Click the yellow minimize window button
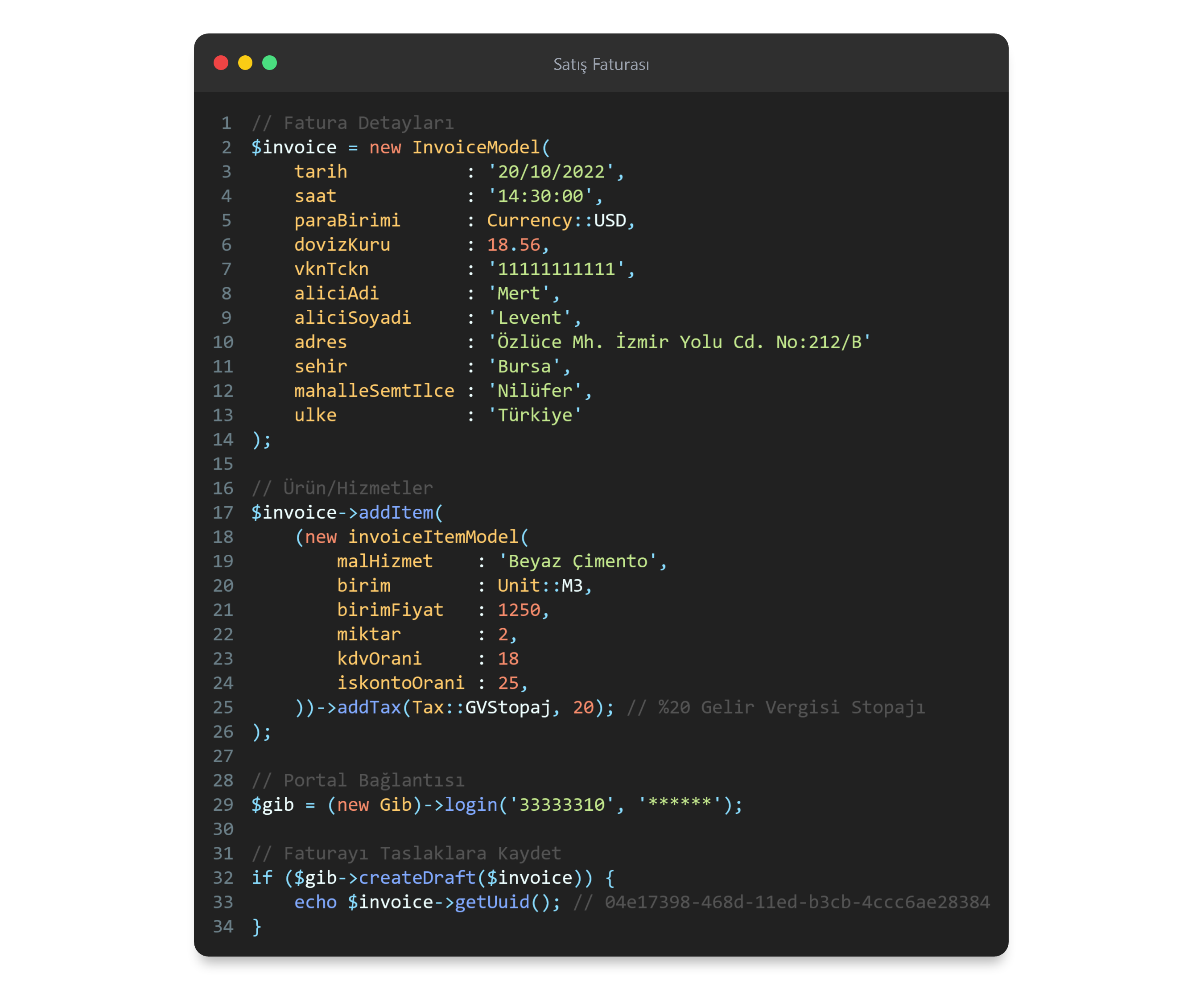Screen dimensions: 1204x990 (x=245, y=63)
